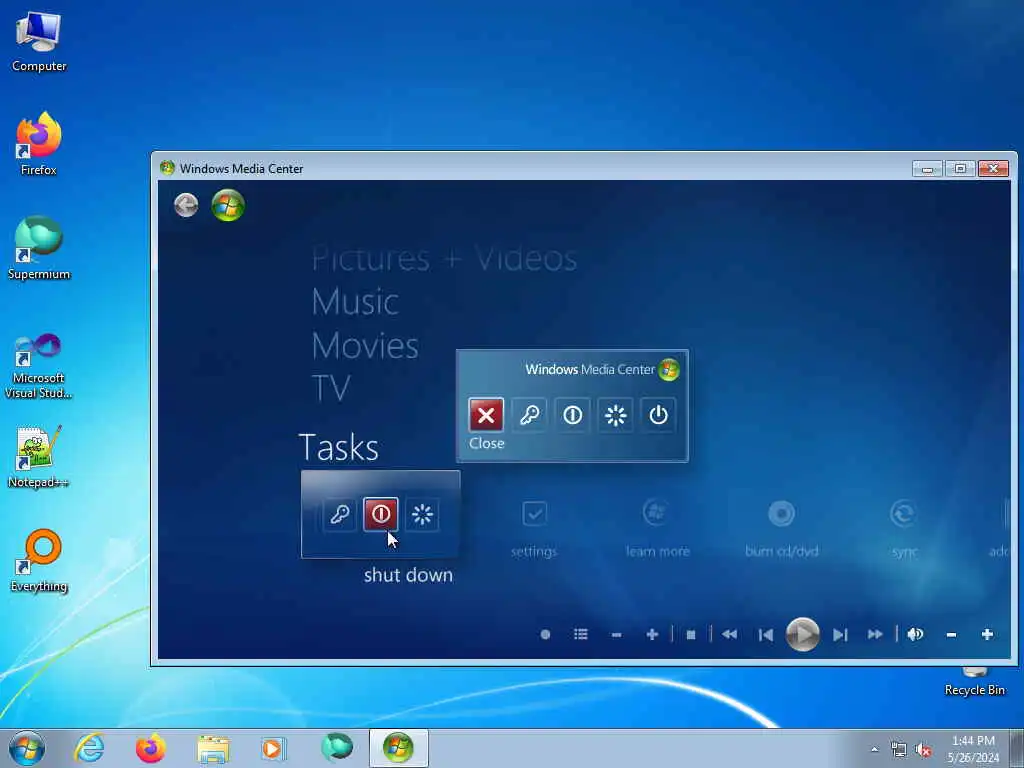The height and width of the screenshot is (768, 1024).
Task: Open Microsoft Visual Studio desktop shortcut
Action: [x=39, y=366]
